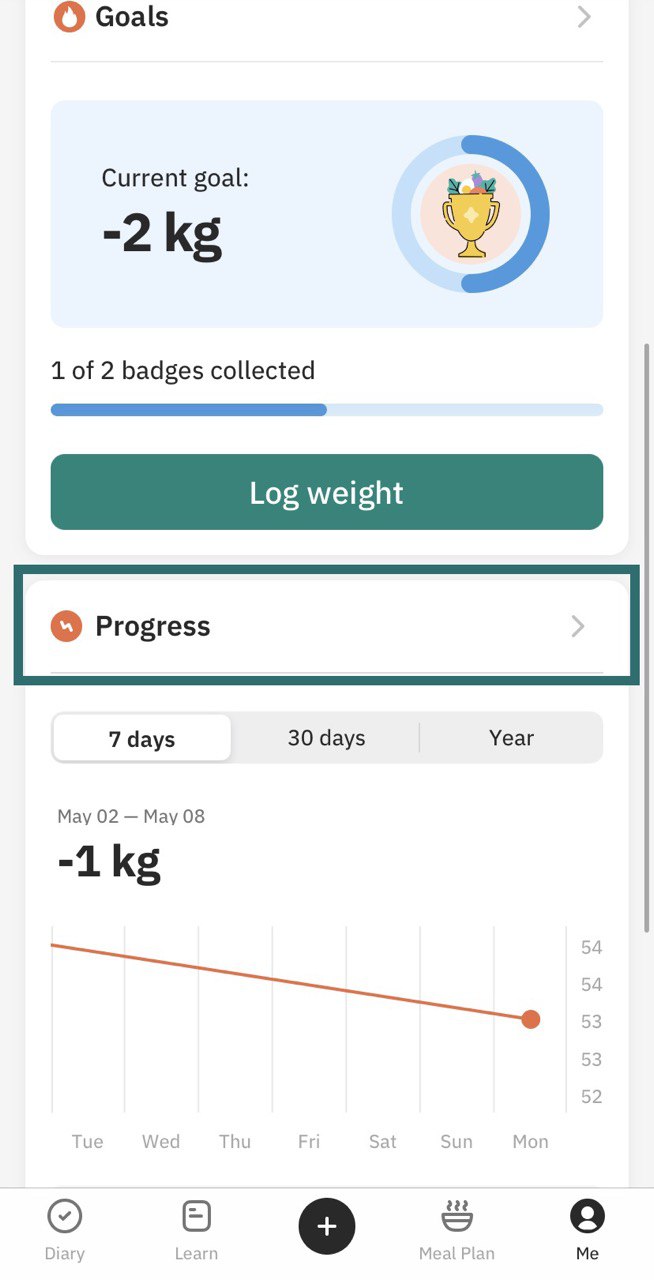Tap the trophy badge icon

[471, 214]
